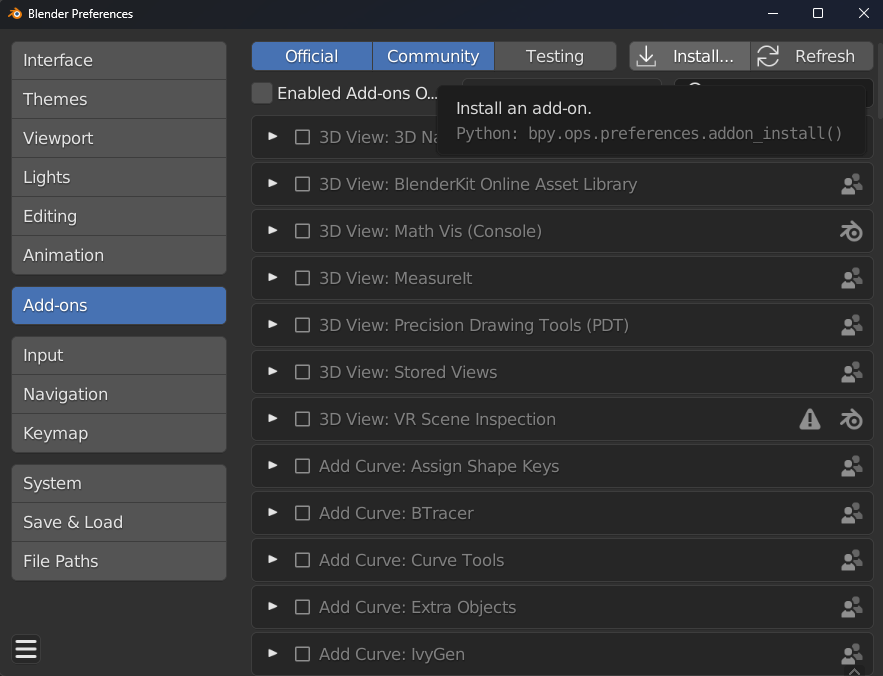Viewport: 883px width, 676px height.
Task: Click the community icon for BTracer
Action: [x=851, y=513]
